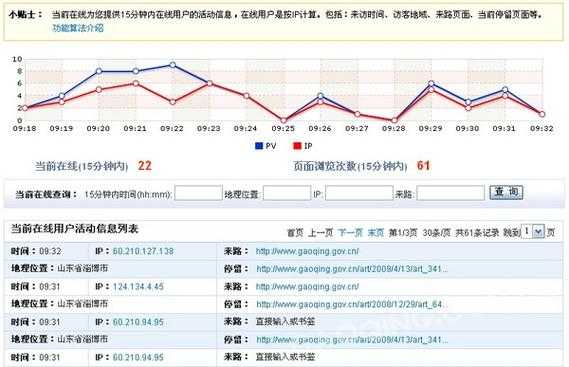Screen dimensions: 569x367
Task: Open the 功能算法介绍 link
Action: point(78,28)
